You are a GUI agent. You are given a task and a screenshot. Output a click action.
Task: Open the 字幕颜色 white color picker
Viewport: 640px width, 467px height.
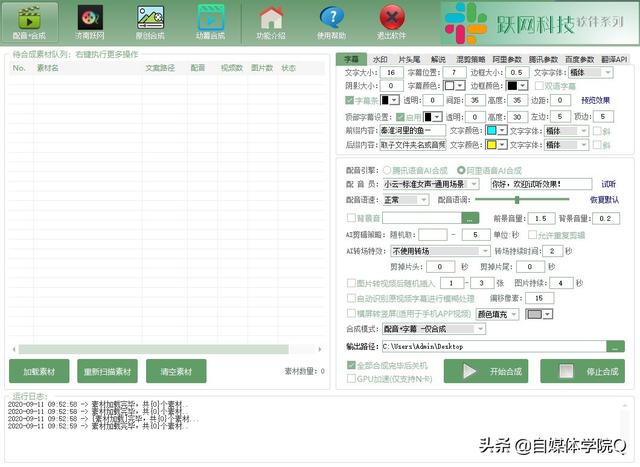454,86
